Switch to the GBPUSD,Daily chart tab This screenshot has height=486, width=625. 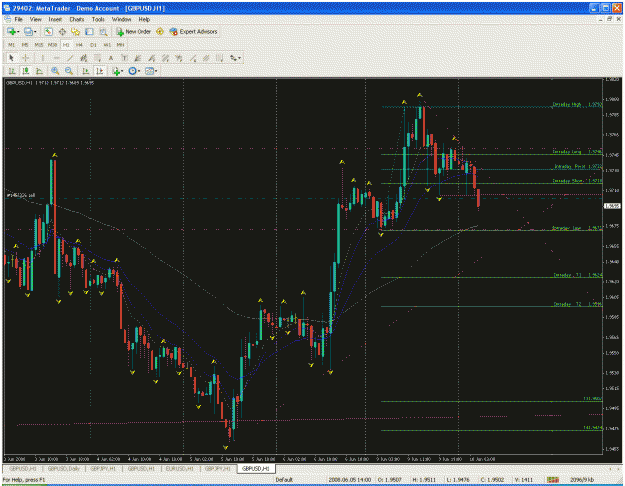[64, 469]
